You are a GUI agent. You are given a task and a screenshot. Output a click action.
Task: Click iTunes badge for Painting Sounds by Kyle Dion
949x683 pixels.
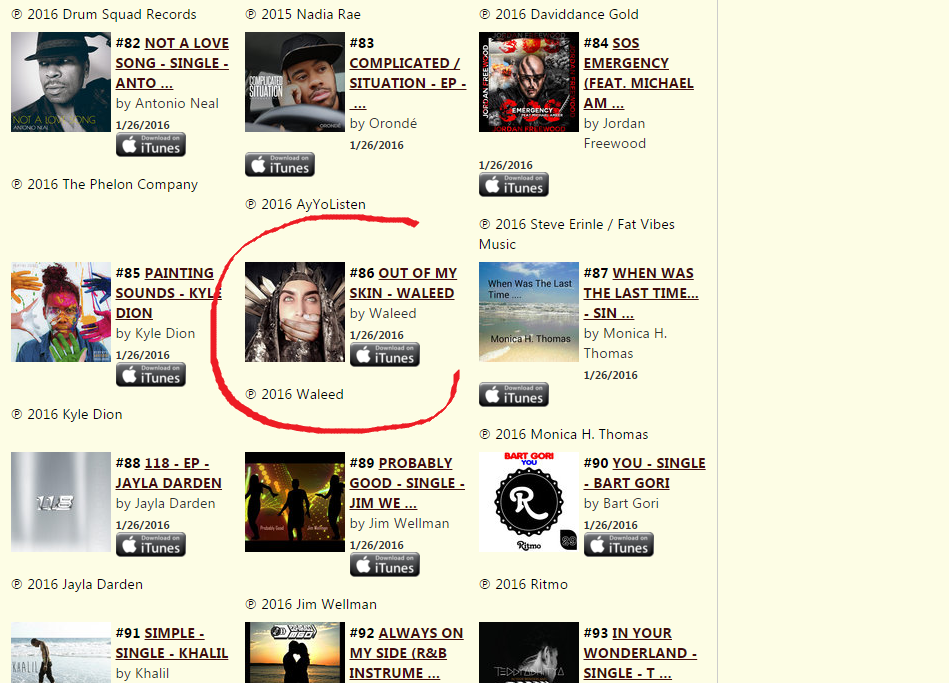pos(151,375)
